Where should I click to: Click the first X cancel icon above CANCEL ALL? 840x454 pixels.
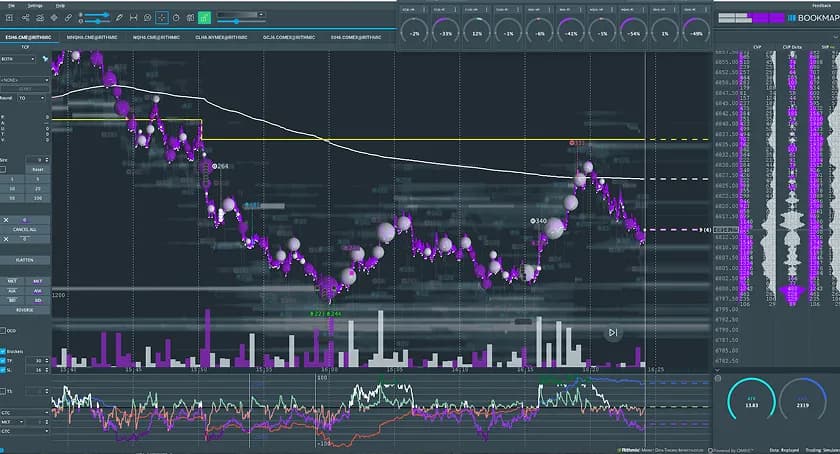[6, 220]
